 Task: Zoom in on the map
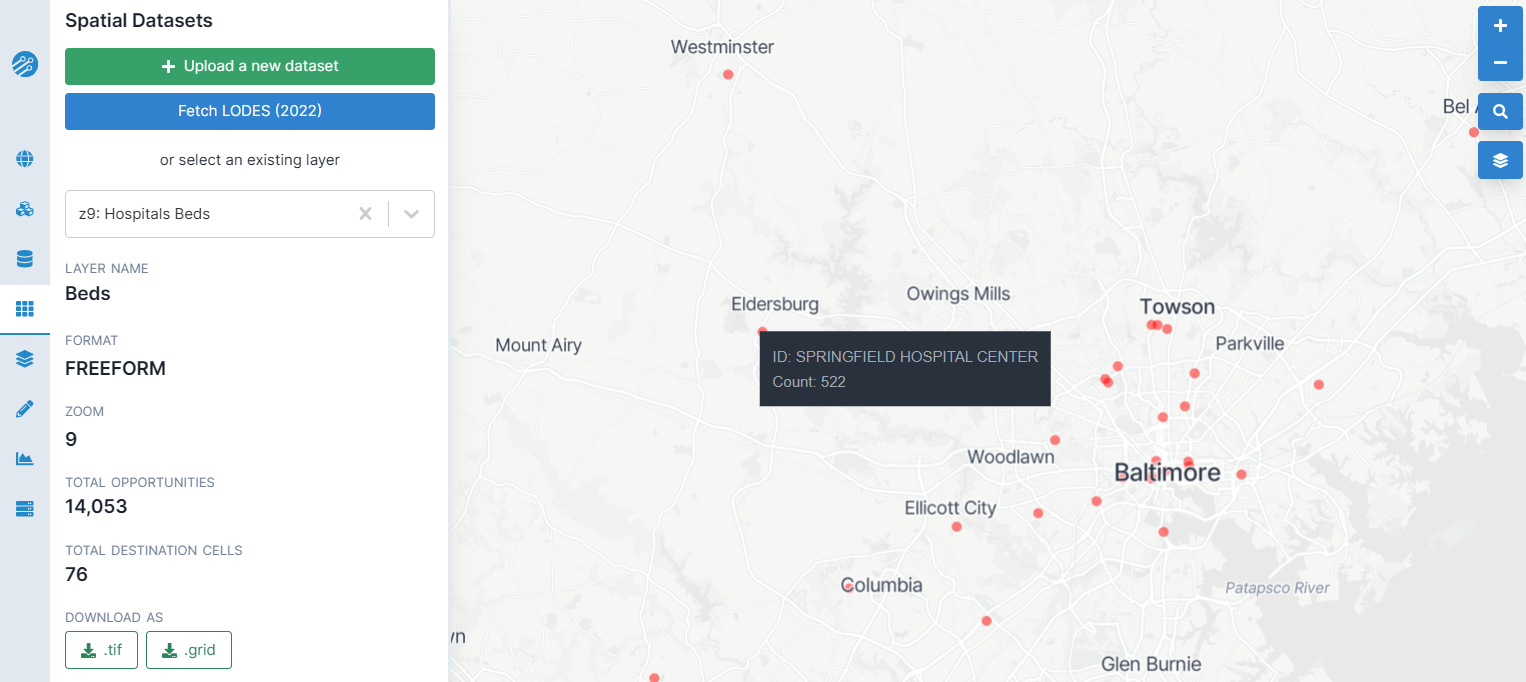pyautogui.click(x=1500, y=26)
